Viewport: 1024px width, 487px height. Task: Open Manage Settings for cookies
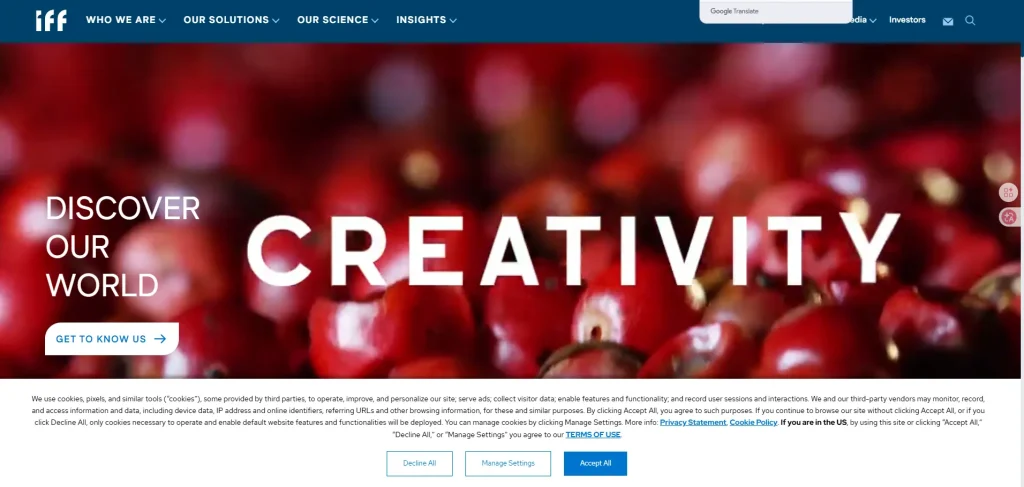point(508,463)
